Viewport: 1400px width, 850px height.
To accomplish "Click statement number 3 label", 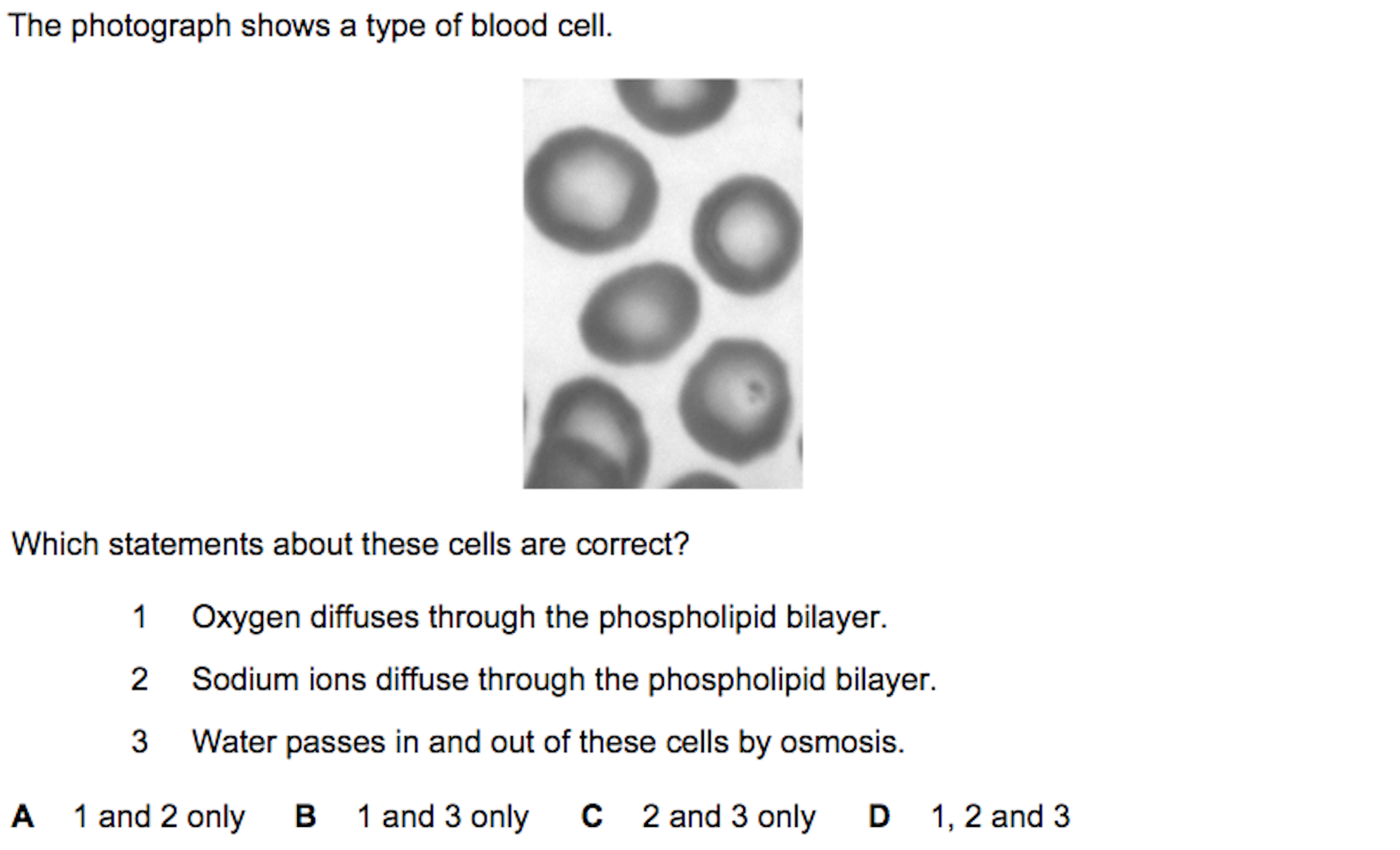I will point(139,742).
